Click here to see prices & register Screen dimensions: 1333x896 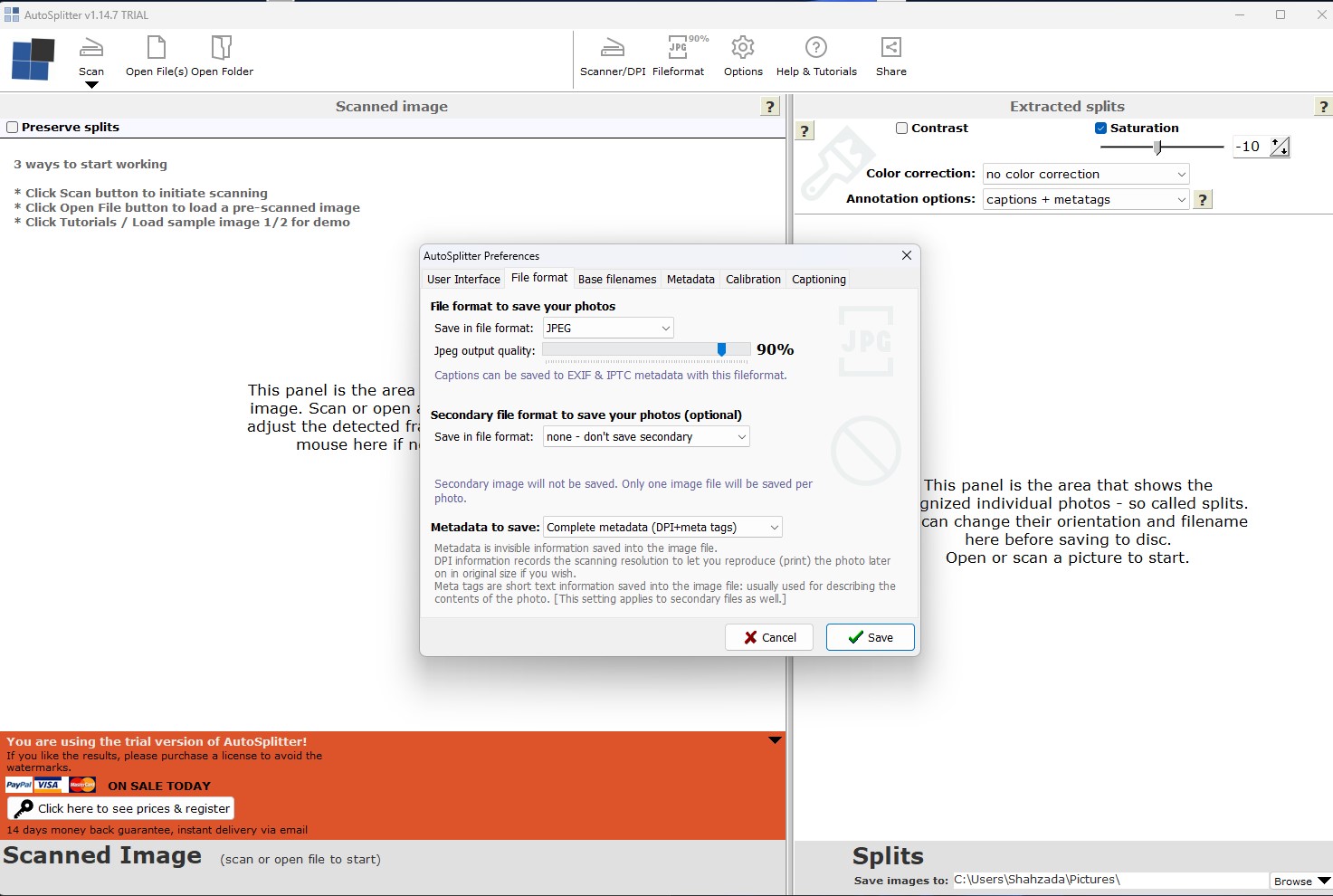[x=121, y=808]
